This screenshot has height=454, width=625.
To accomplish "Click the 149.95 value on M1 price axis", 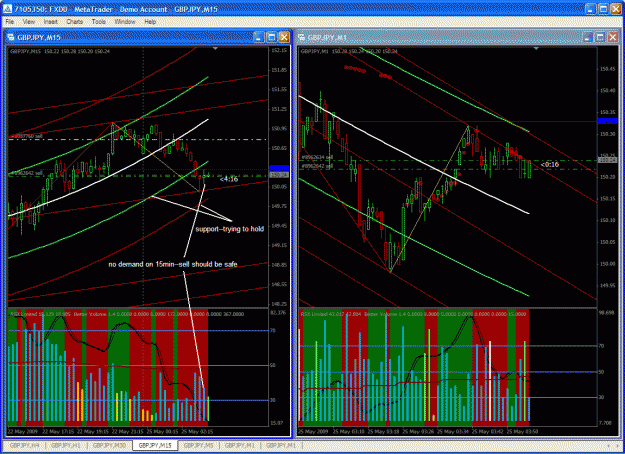I will point(607,285).
